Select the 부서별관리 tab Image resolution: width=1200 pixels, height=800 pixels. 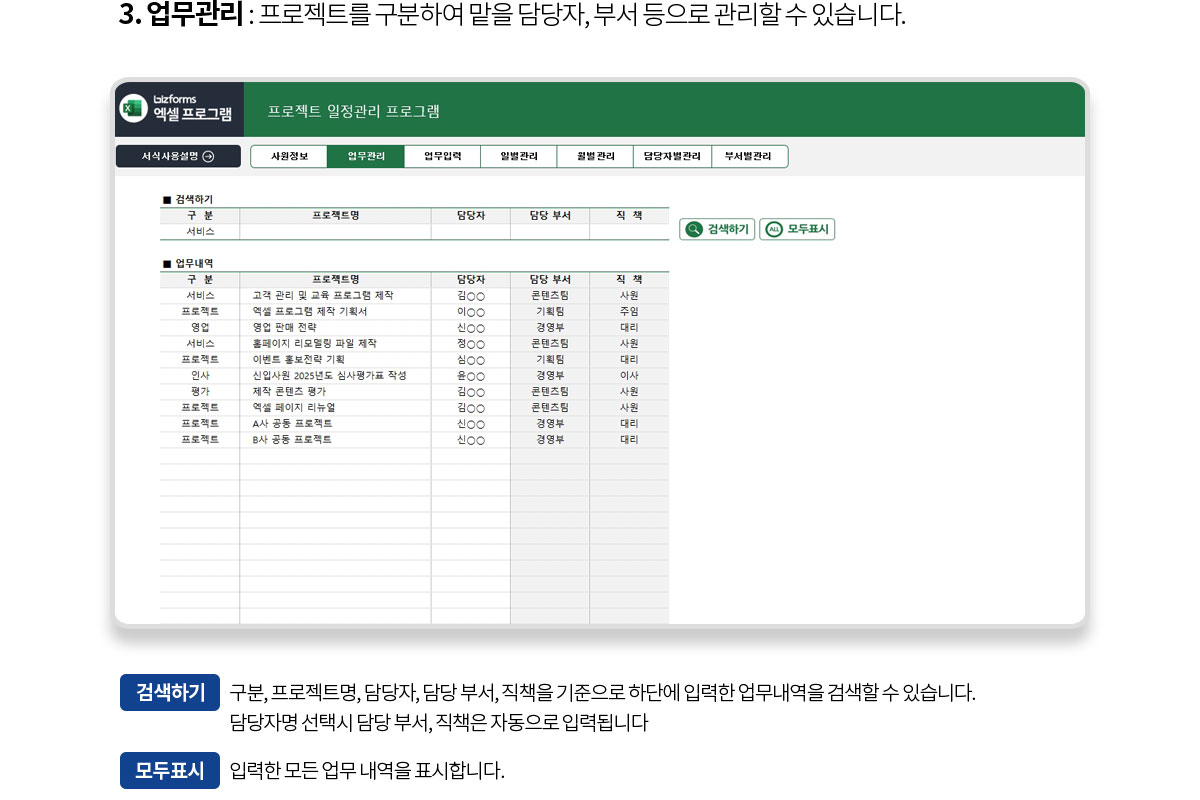click(749, 157)
